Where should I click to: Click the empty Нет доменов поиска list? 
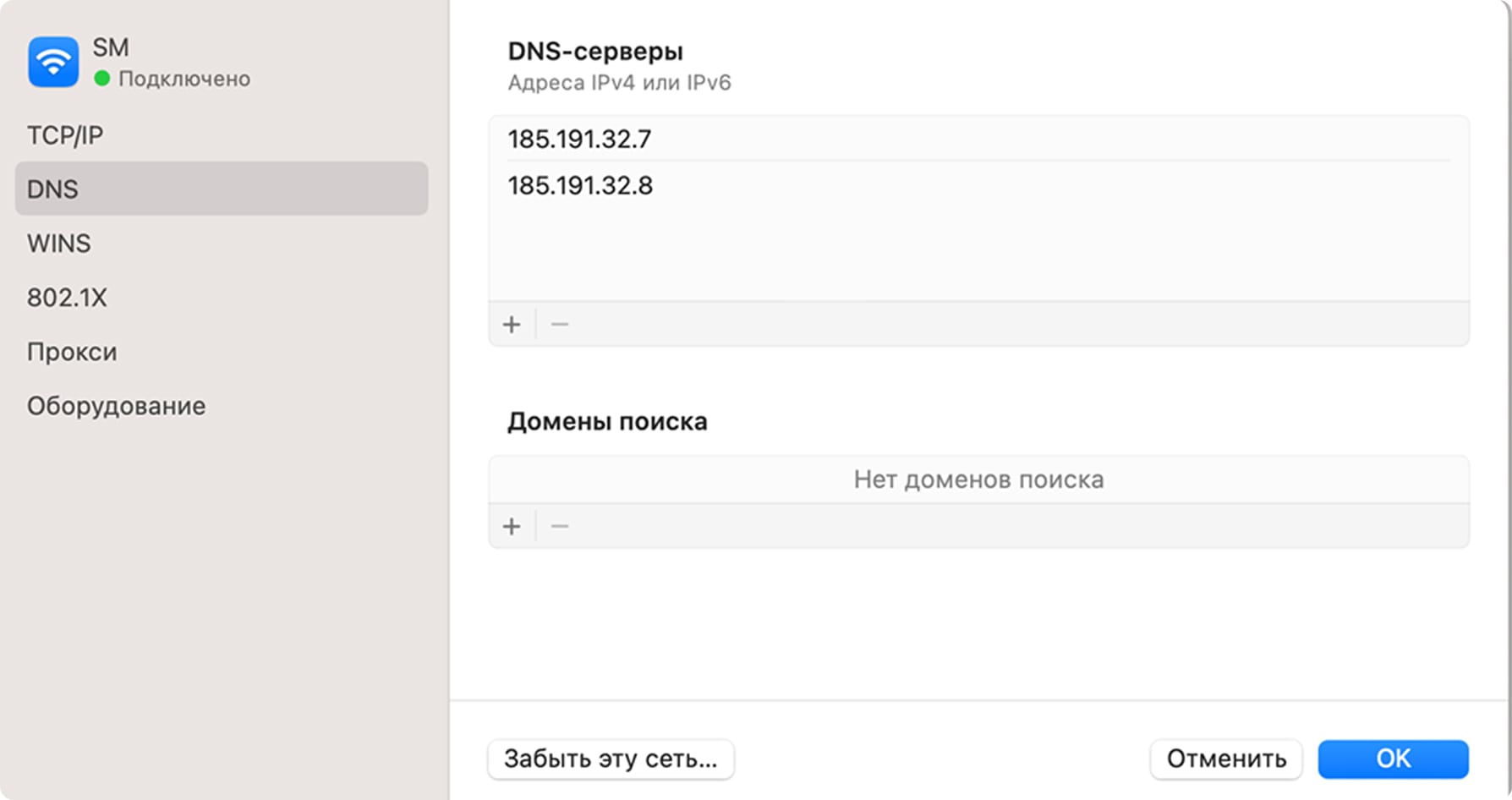click(978, 479)
